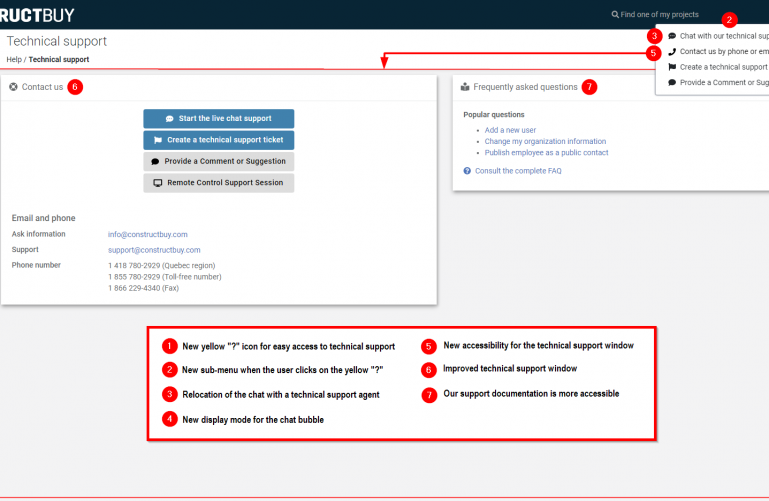Click the Quebec region phone number
This screenshot has width=769, height=501.
pyautogui.click(x=161, y=266)
